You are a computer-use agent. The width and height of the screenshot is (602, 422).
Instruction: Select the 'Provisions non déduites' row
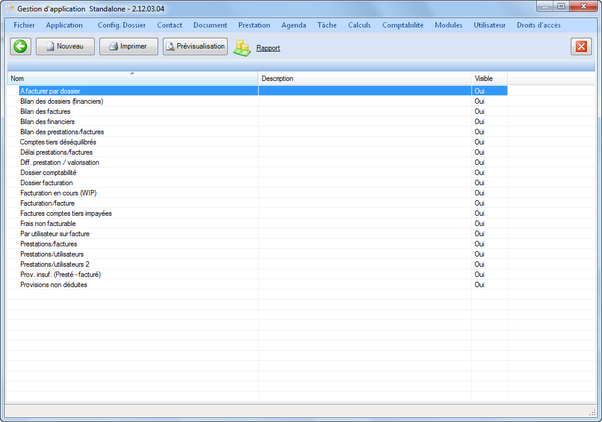click(x=54, y=285)
